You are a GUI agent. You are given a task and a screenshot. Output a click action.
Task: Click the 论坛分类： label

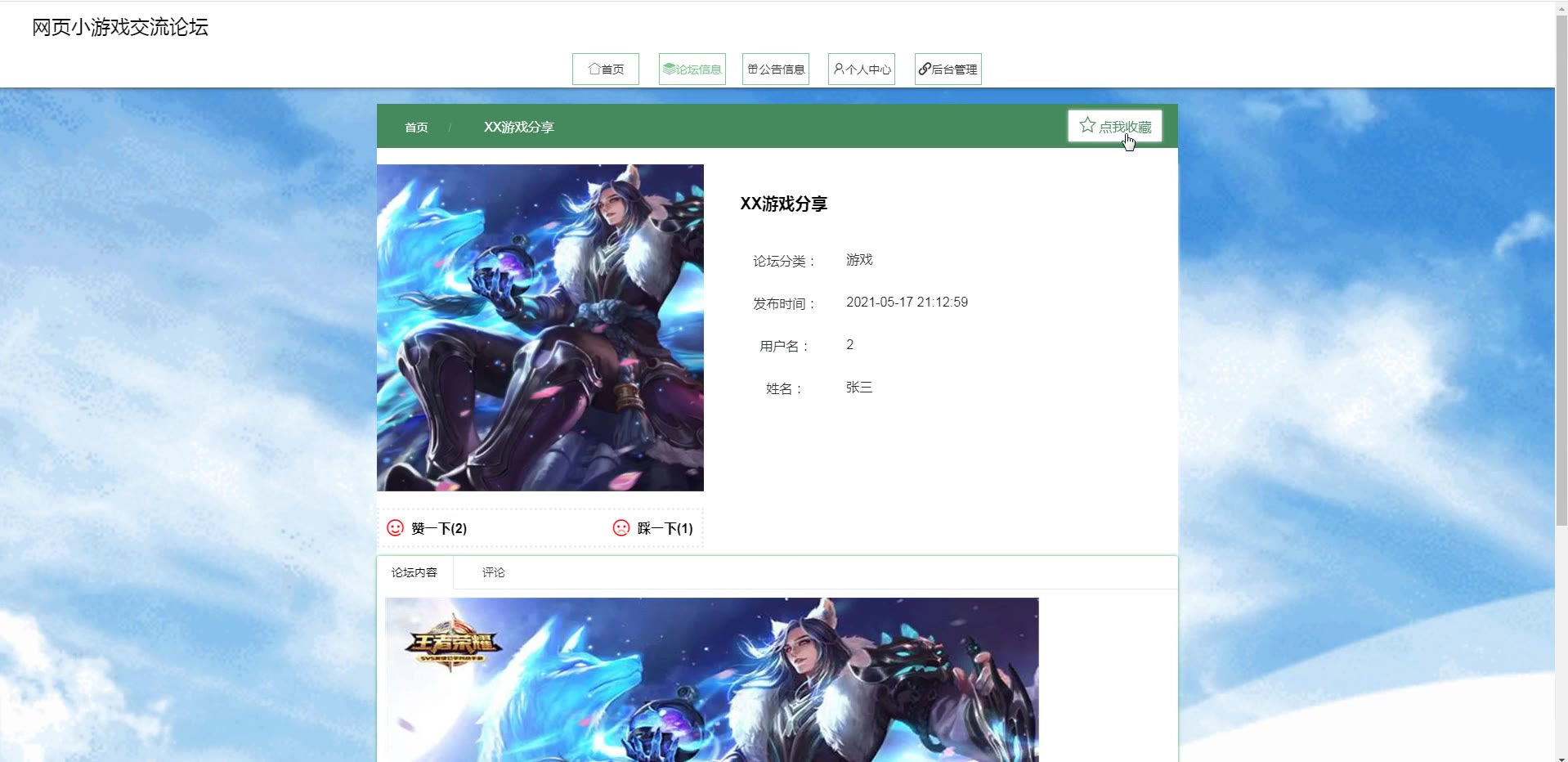tap(784, 262)
